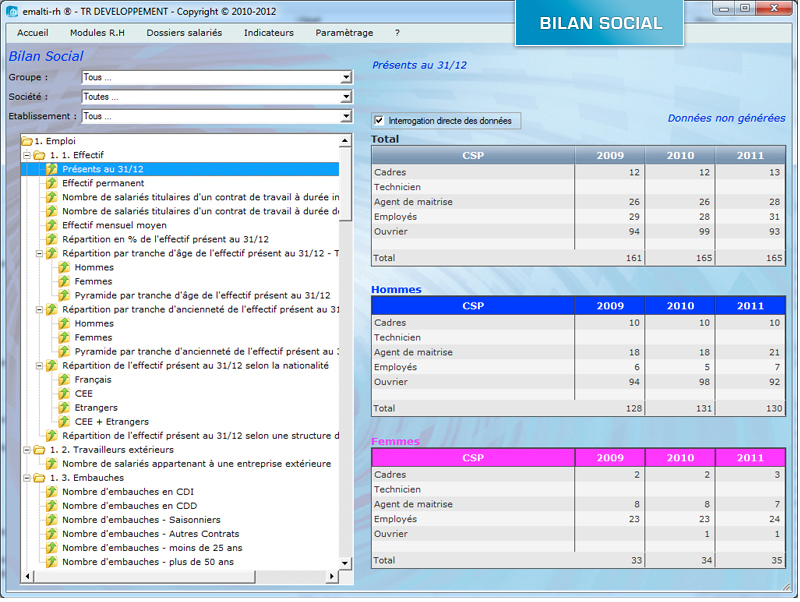Click the emalti-rh app icon in title bar
Screen dimensions: 800x602
12,11
